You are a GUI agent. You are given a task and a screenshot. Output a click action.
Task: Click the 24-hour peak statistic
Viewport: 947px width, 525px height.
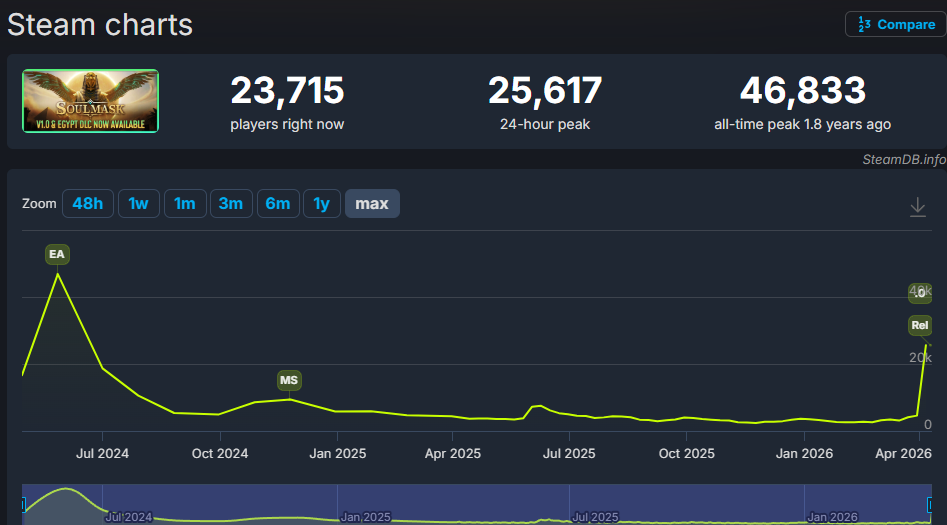pyautogui.click(x=545, y=102)
